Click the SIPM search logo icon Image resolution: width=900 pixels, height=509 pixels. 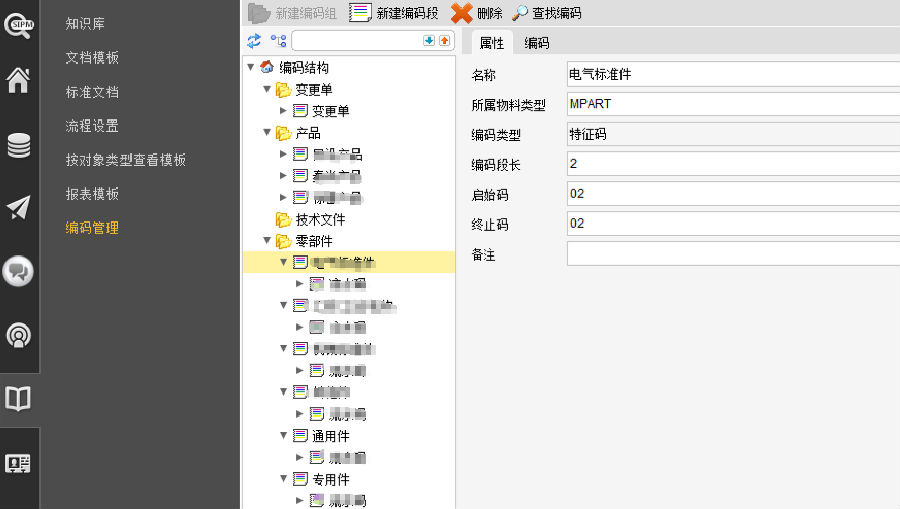tap(18, 26)
